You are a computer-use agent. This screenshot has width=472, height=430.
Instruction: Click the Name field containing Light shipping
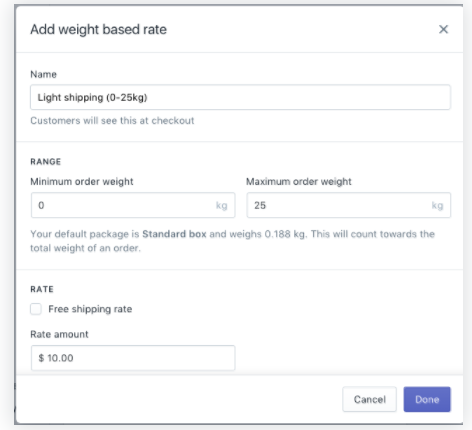tap(240, 97)
